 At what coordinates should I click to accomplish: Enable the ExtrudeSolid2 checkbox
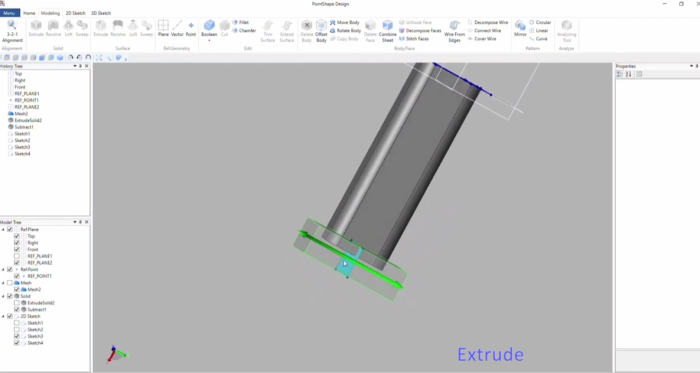17,303
